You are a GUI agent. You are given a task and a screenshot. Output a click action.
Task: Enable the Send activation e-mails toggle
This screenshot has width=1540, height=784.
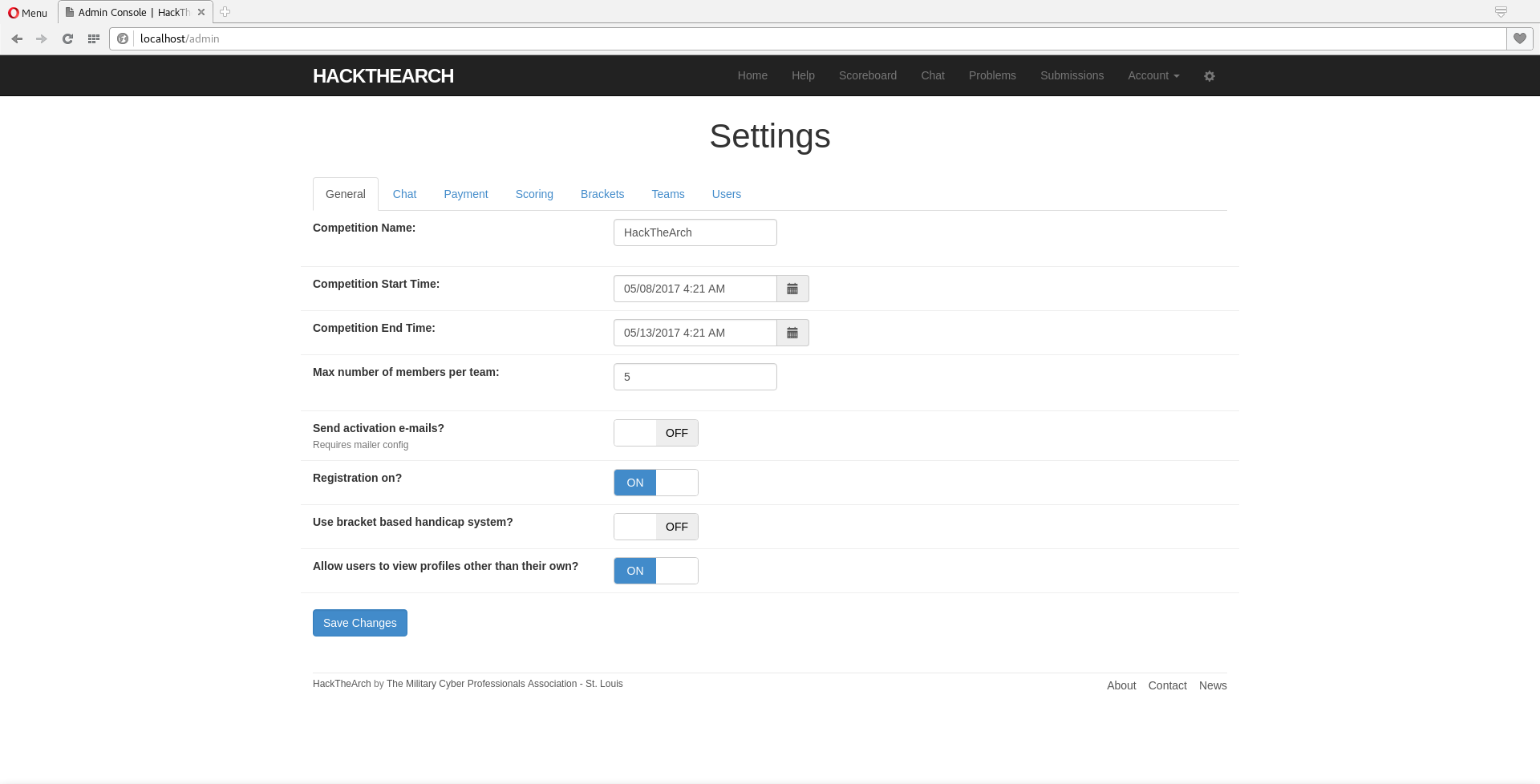pyautogui.click(x=655, y=433)
